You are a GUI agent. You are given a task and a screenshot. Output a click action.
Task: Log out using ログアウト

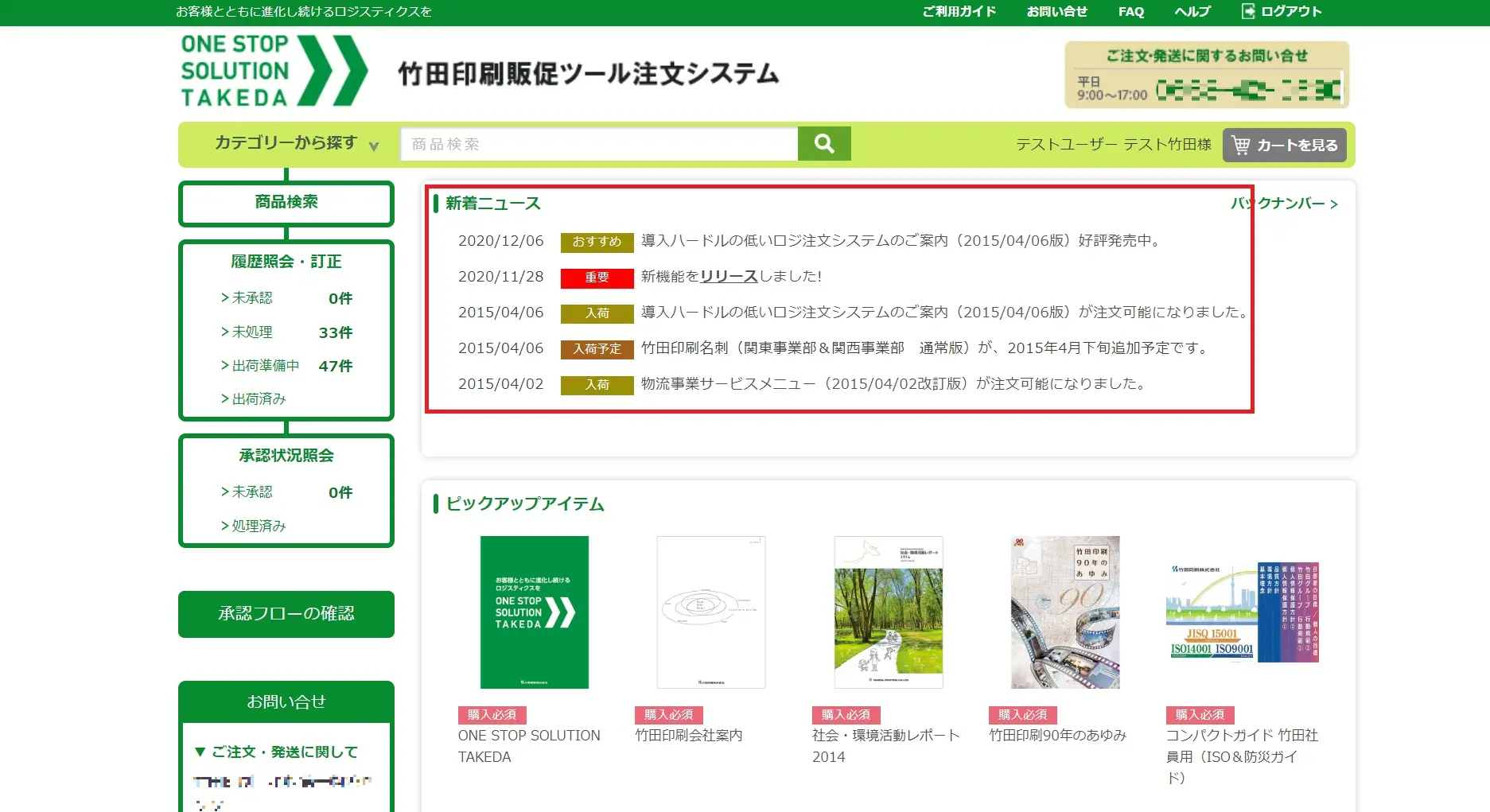pyautogui.click(x=1282, y=11)
